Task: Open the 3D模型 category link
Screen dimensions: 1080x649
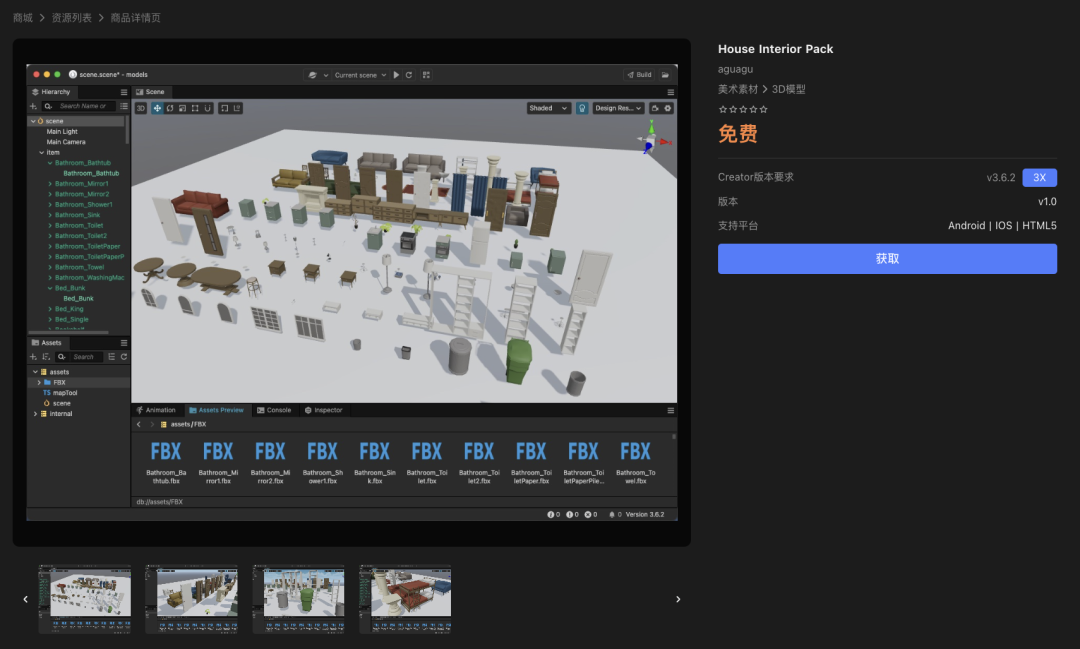Action: [789, 89]
